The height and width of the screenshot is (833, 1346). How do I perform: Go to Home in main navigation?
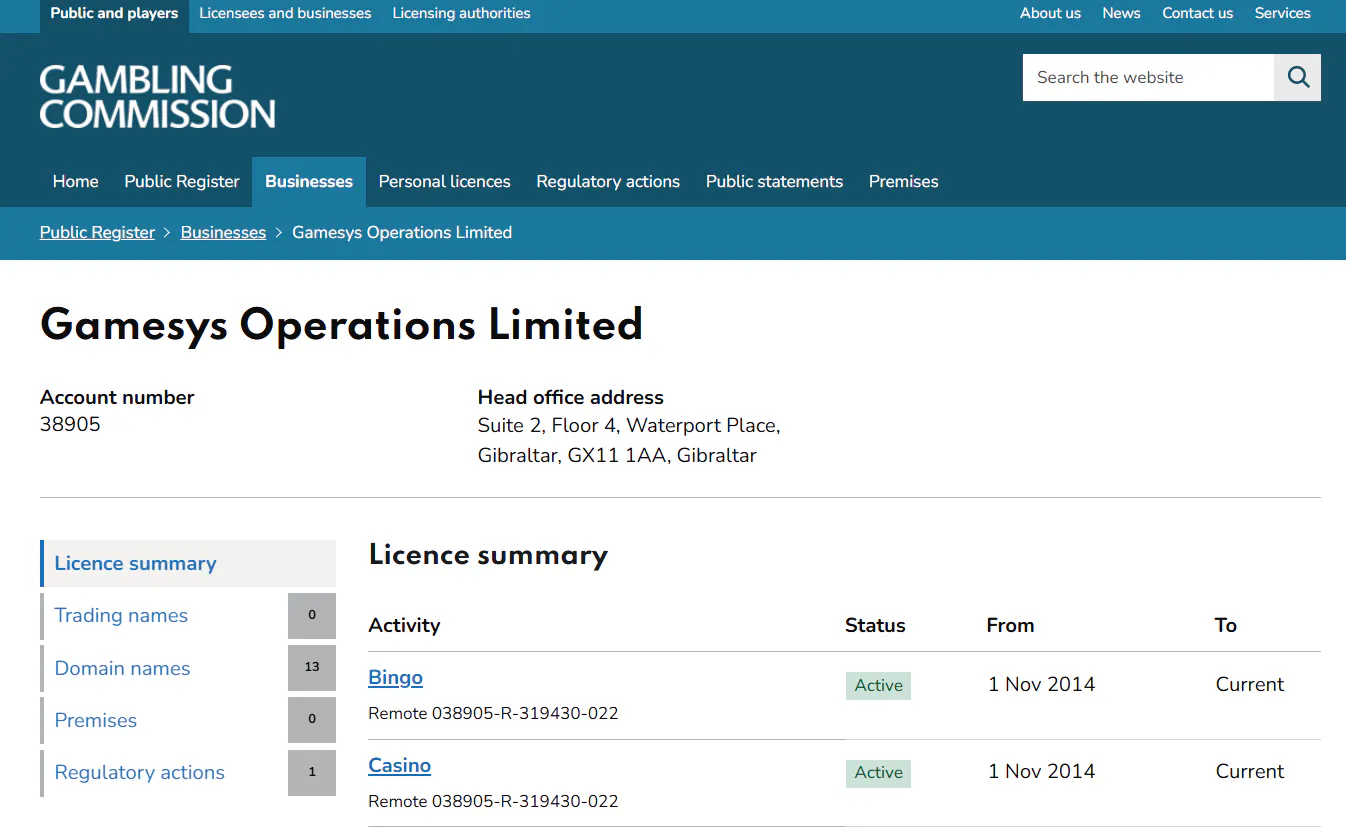click(76, 181)
